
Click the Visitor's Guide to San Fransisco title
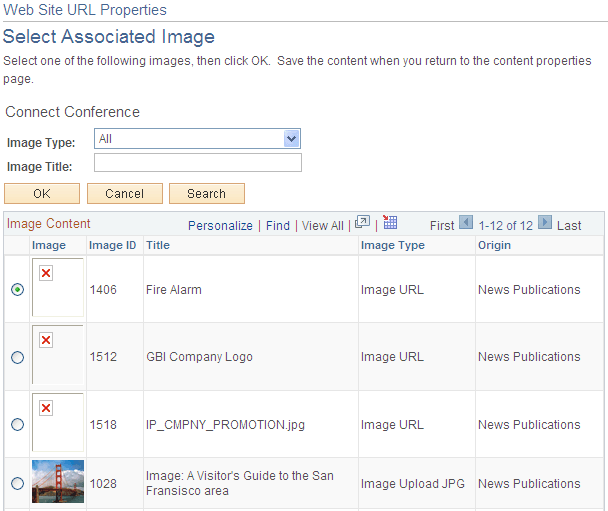[x=240, y=483]
